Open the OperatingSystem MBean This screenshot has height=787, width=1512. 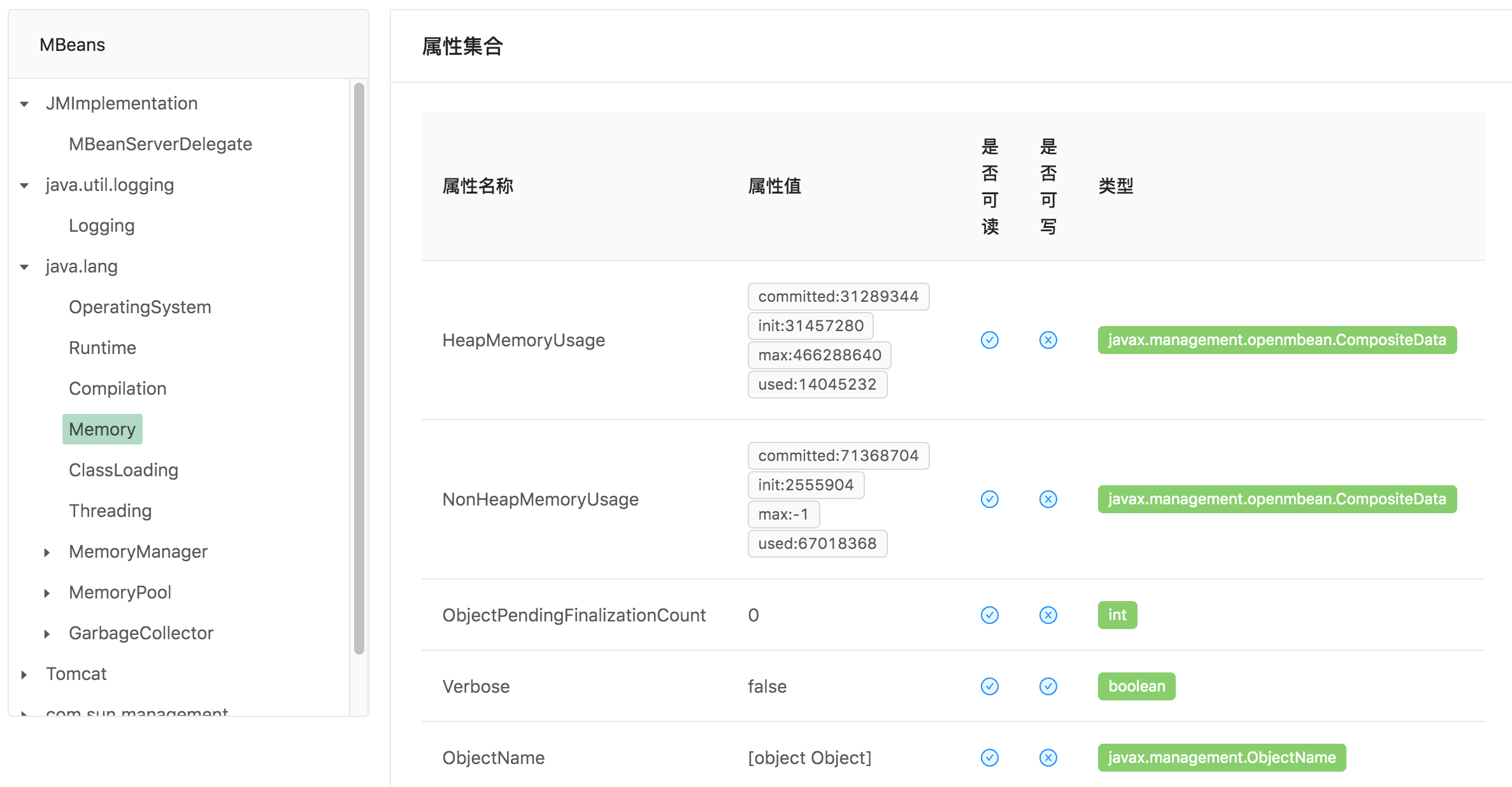point(140,307)
